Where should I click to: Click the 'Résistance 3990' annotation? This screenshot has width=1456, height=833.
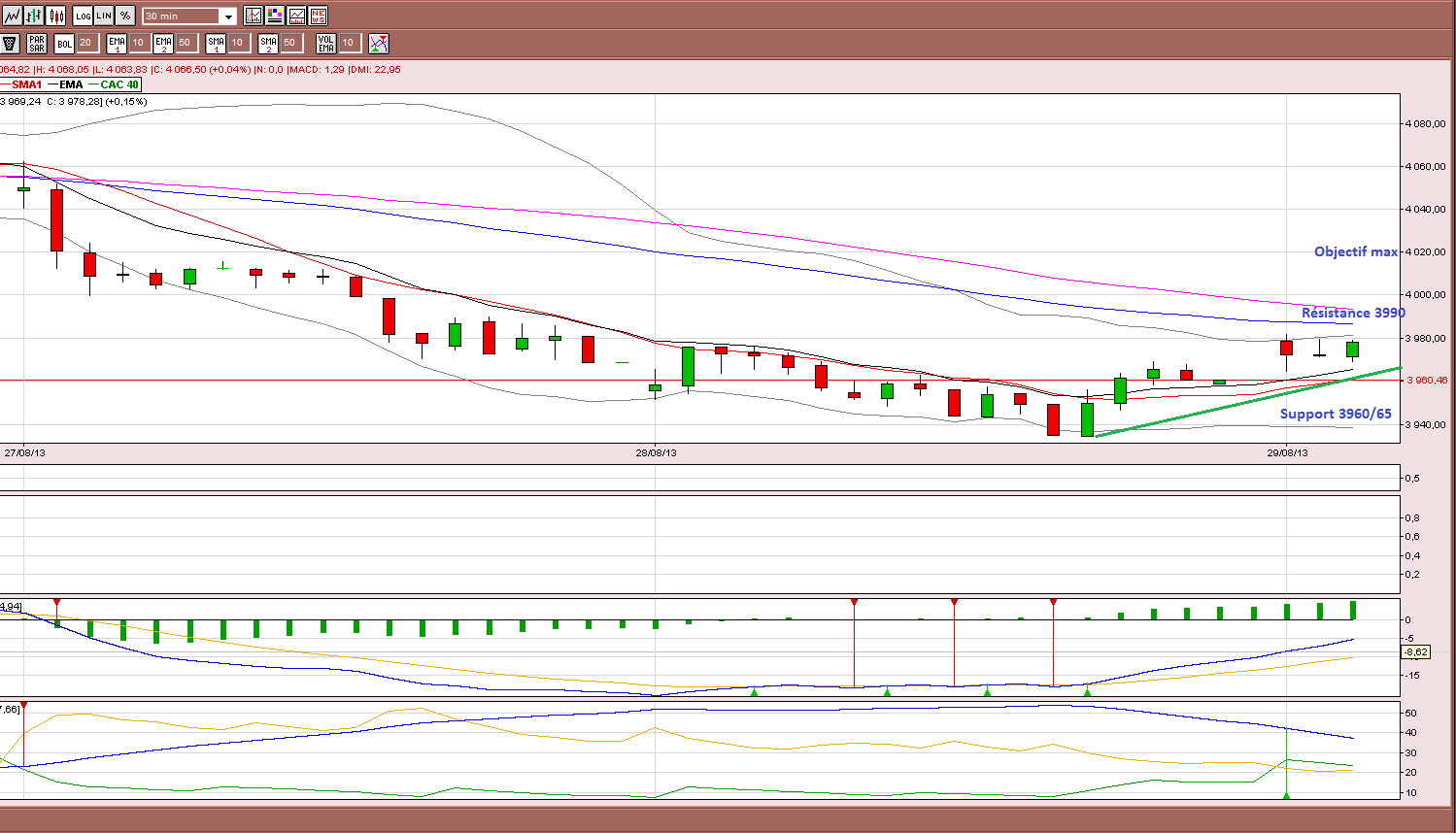pos(1353,313)
